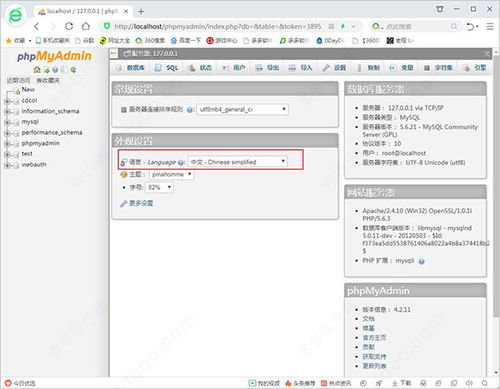This screenshot has width=500, height=389.
Task: Click the official homepage link, third below version info
Action: 374,338
